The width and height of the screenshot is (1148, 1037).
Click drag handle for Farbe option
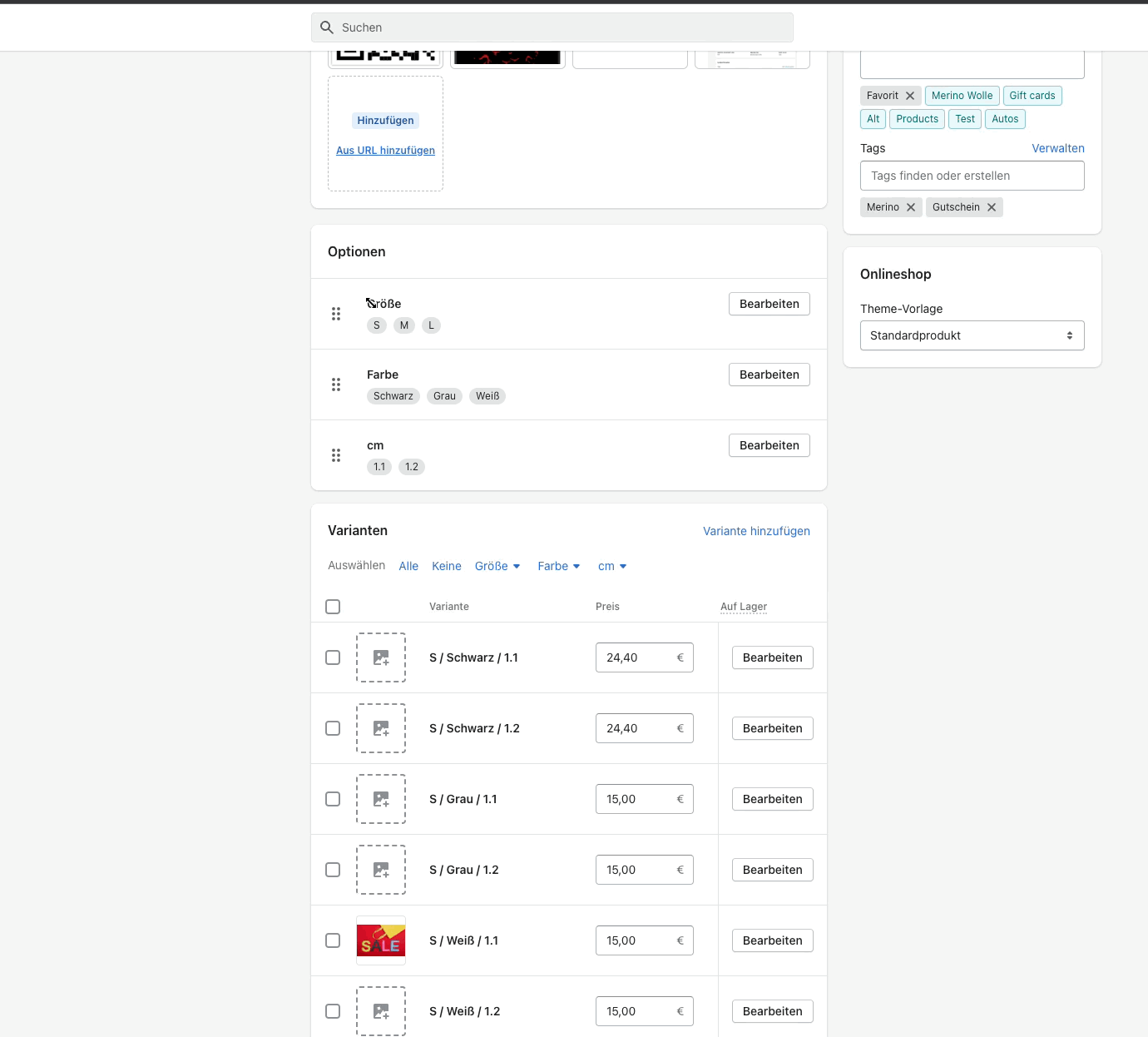point(336,385)
